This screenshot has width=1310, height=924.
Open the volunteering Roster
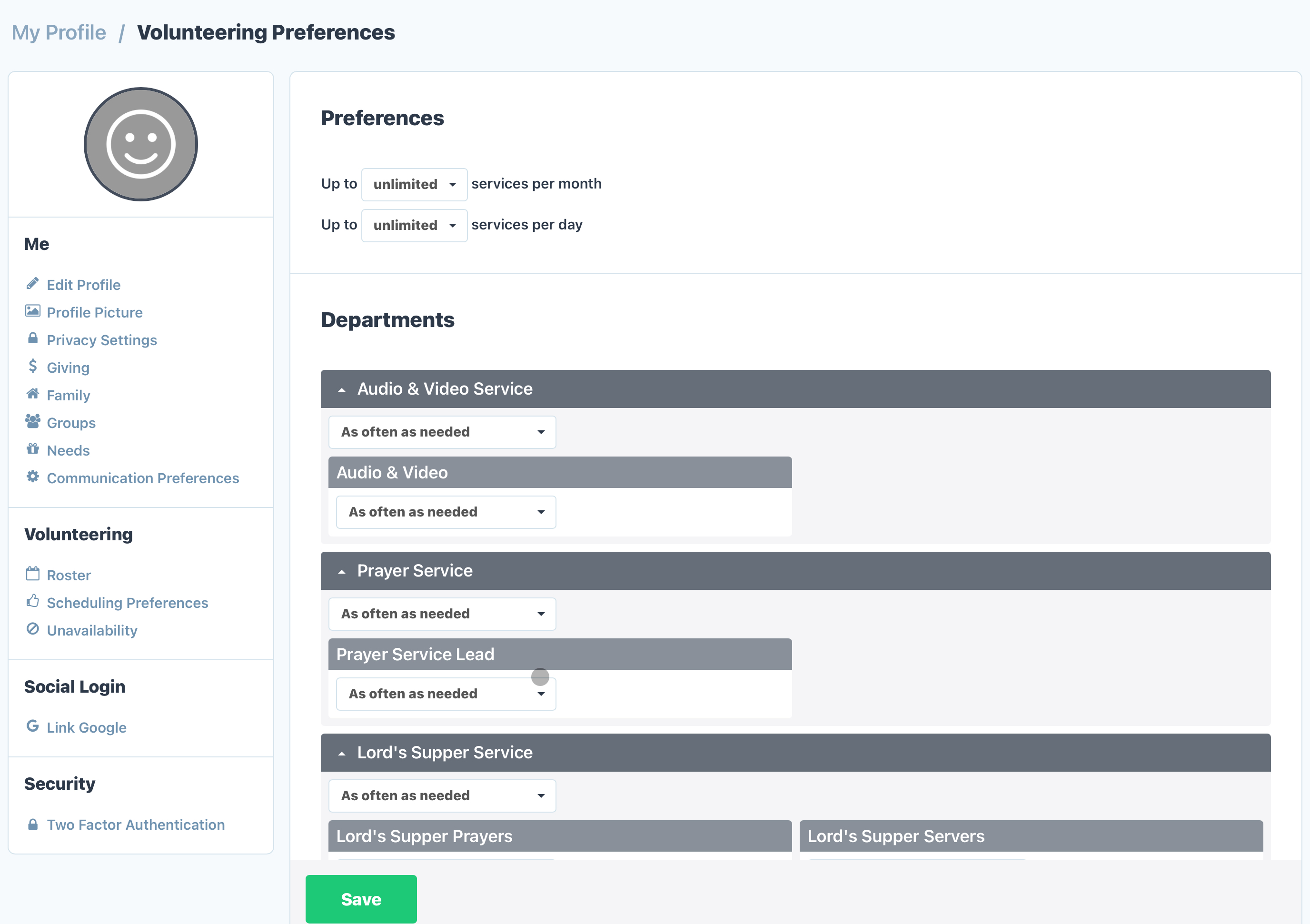pyautogui.click(x=69, y=575)
